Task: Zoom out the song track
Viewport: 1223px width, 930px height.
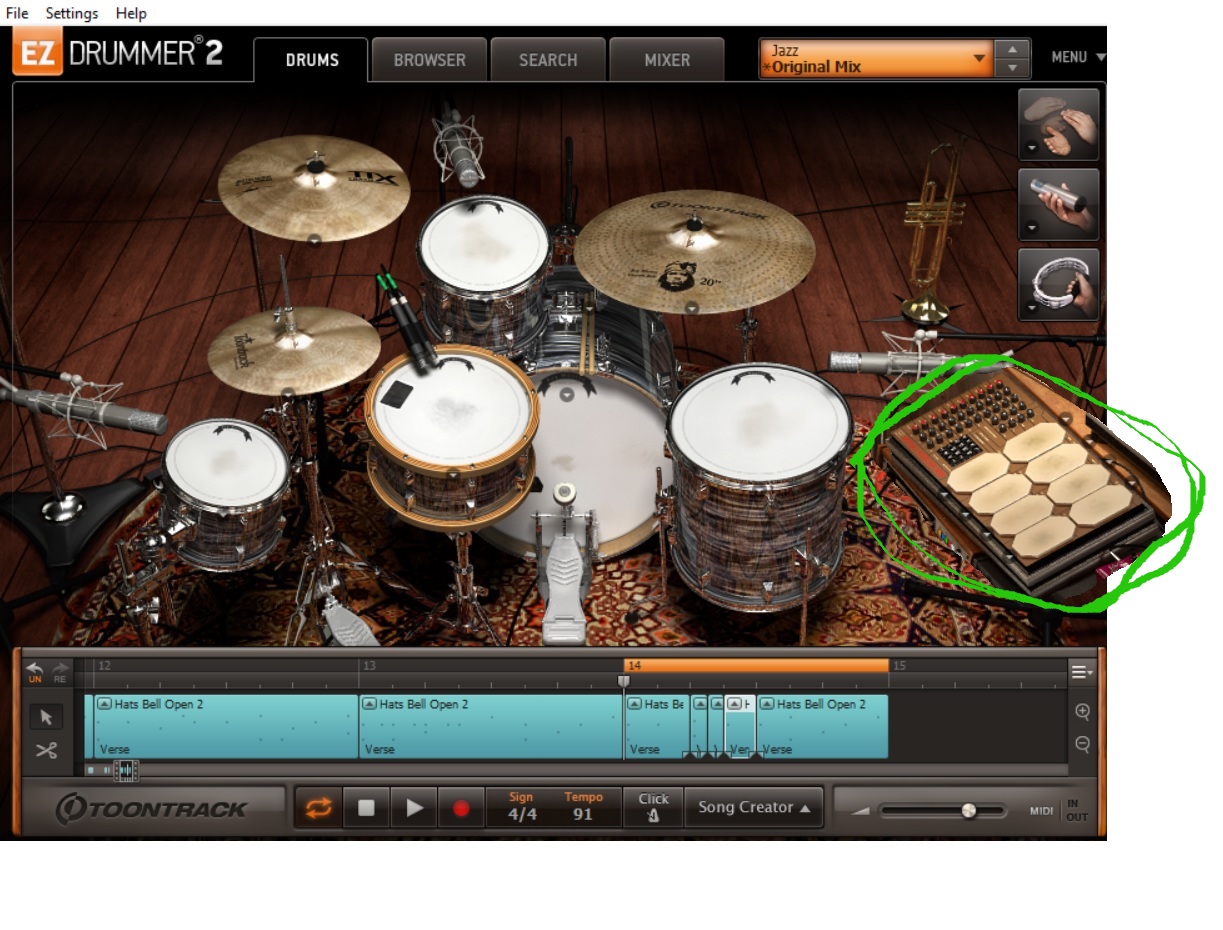Action: pyautogui.click(x=1082, y=744)
